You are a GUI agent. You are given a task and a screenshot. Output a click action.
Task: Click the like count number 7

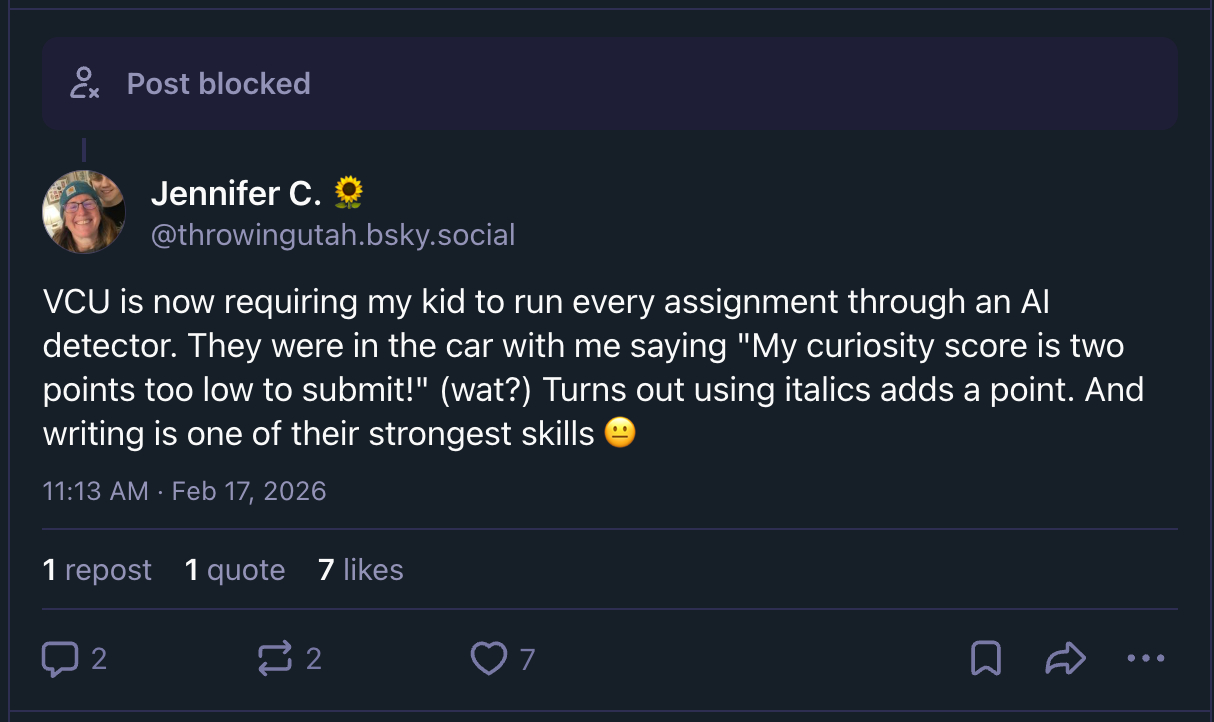coord(527,659)
